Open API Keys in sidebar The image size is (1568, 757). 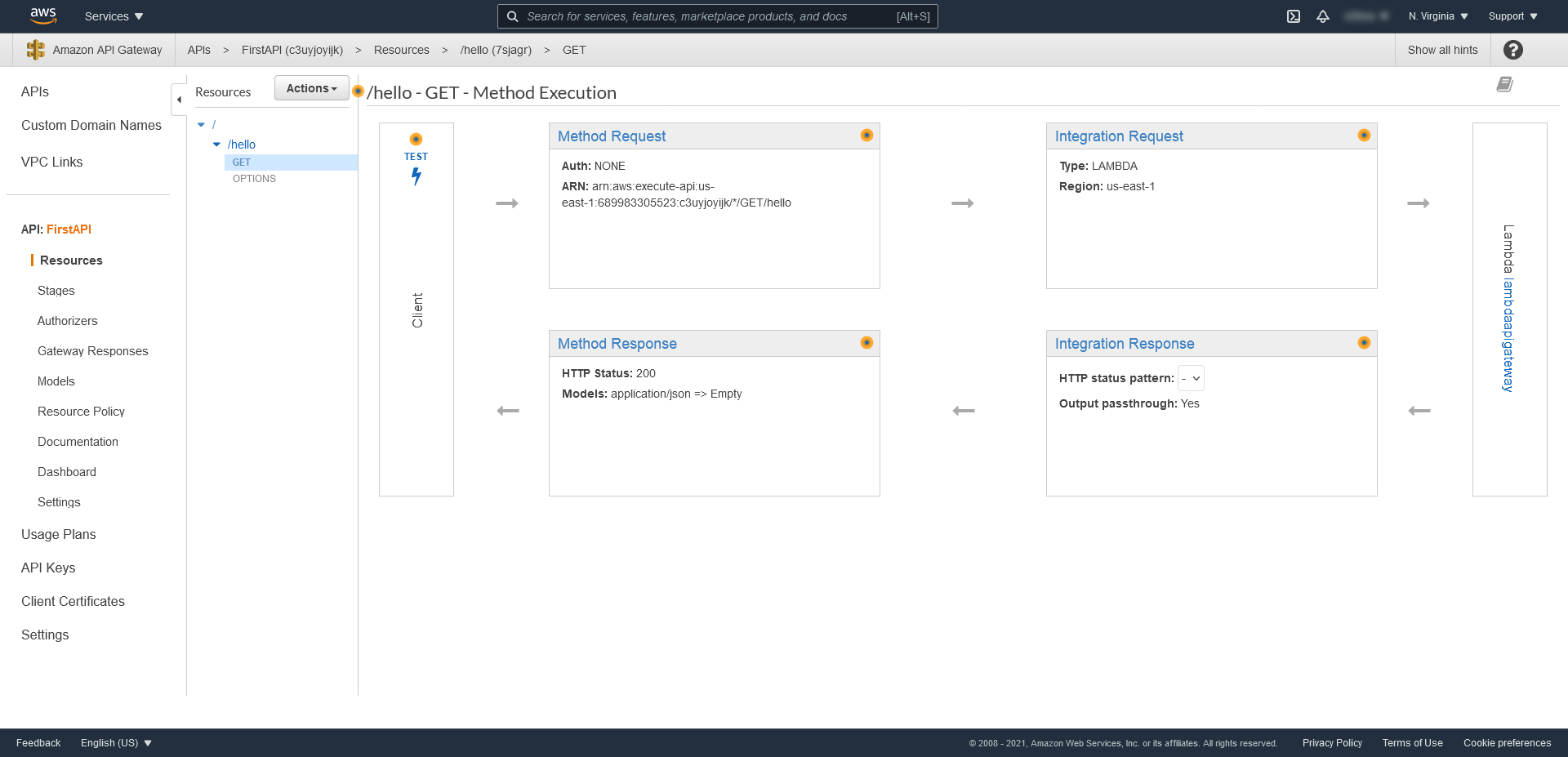(x=48, y=568)
